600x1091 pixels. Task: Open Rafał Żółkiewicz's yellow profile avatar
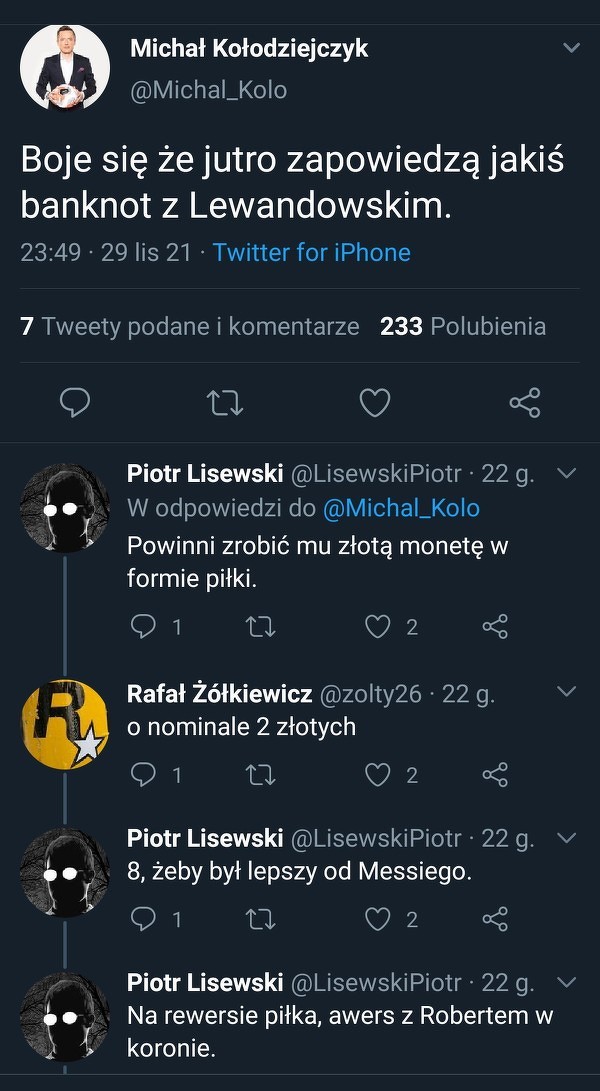point(65,724)
